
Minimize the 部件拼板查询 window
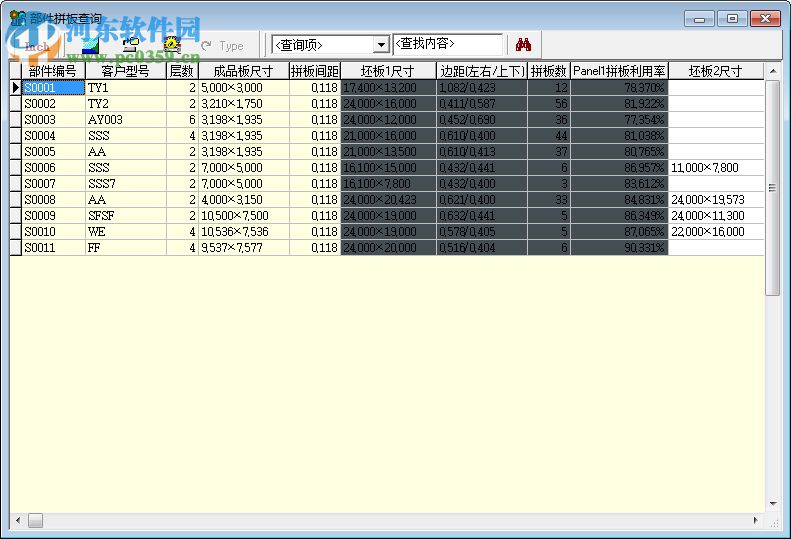click(699, 19)
